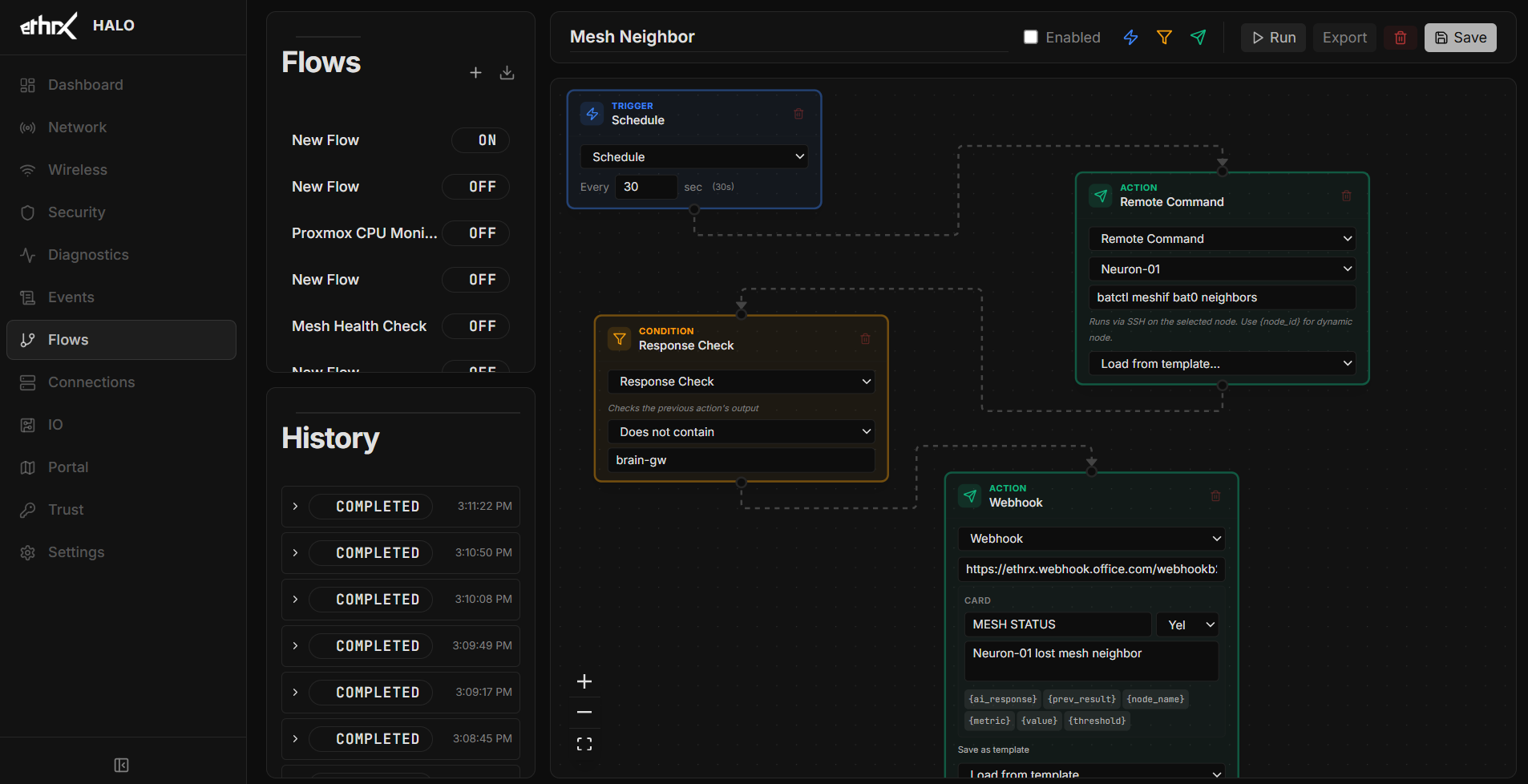This screenshot has height=784, width=1528.
Task: Collapse the sidebar with the bottom panel icon
Action: 122,765
